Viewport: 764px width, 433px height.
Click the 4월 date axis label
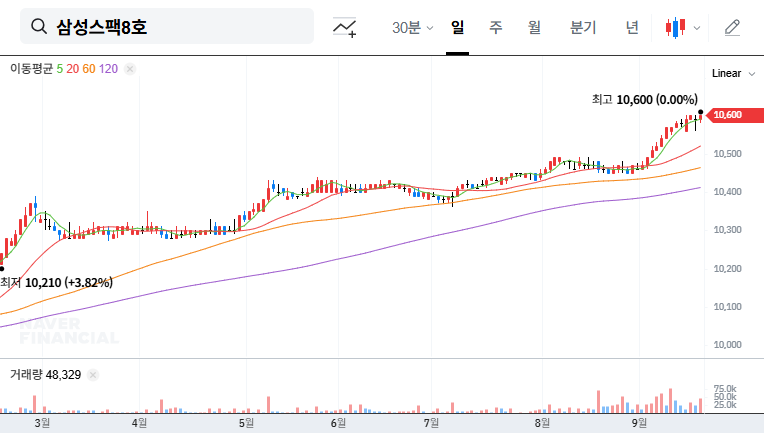139,423
